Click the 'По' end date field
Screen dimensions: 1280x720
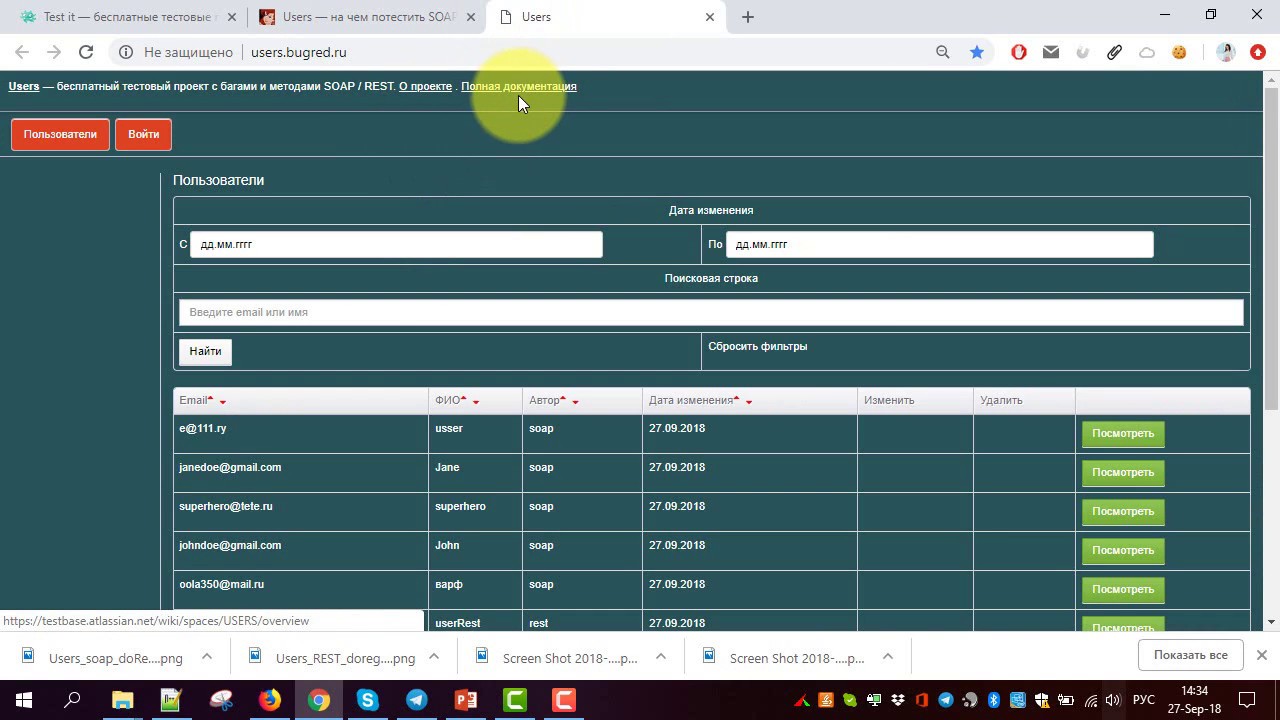tap(939, 244)
